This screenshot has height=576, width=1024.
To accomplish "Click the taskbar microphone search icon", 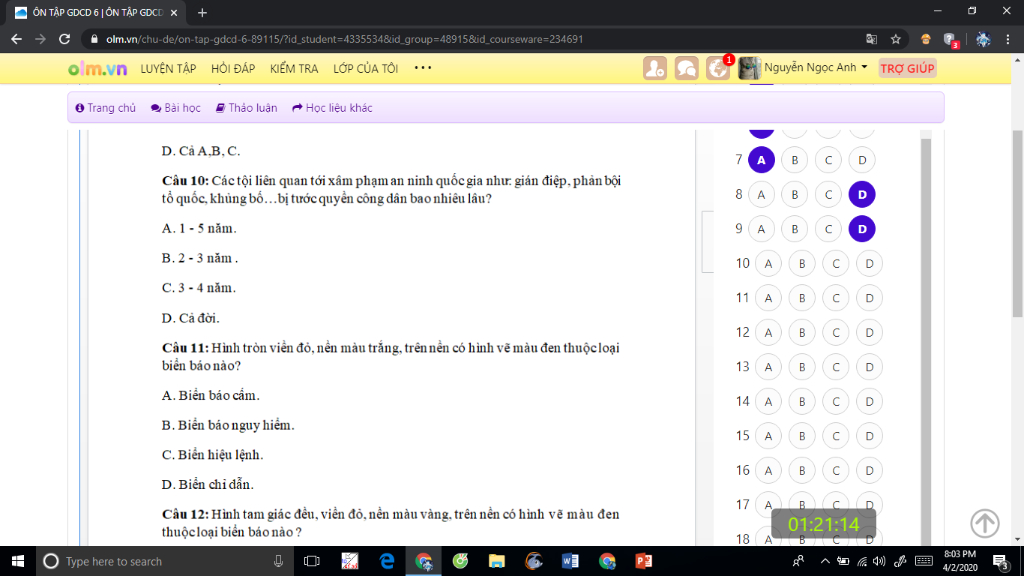I will [278, 561].
